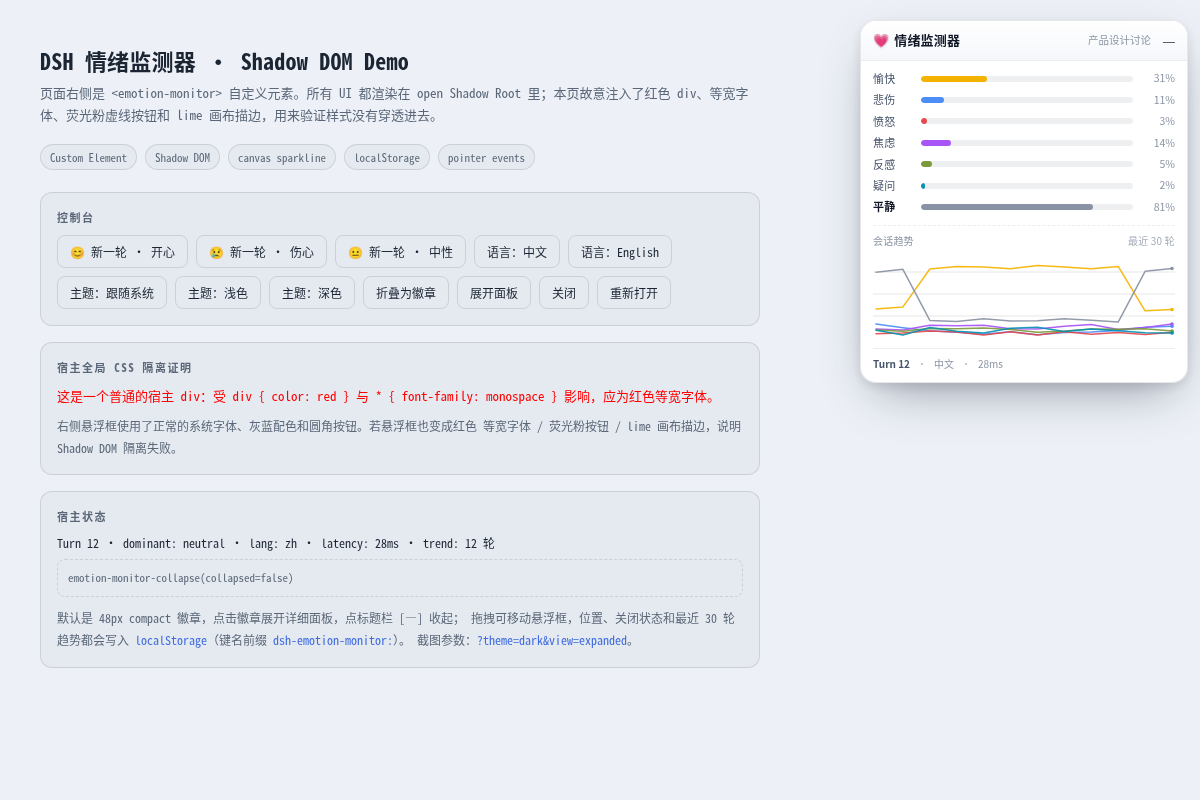
Task: Click the pointer events tag
Action: 486,157
